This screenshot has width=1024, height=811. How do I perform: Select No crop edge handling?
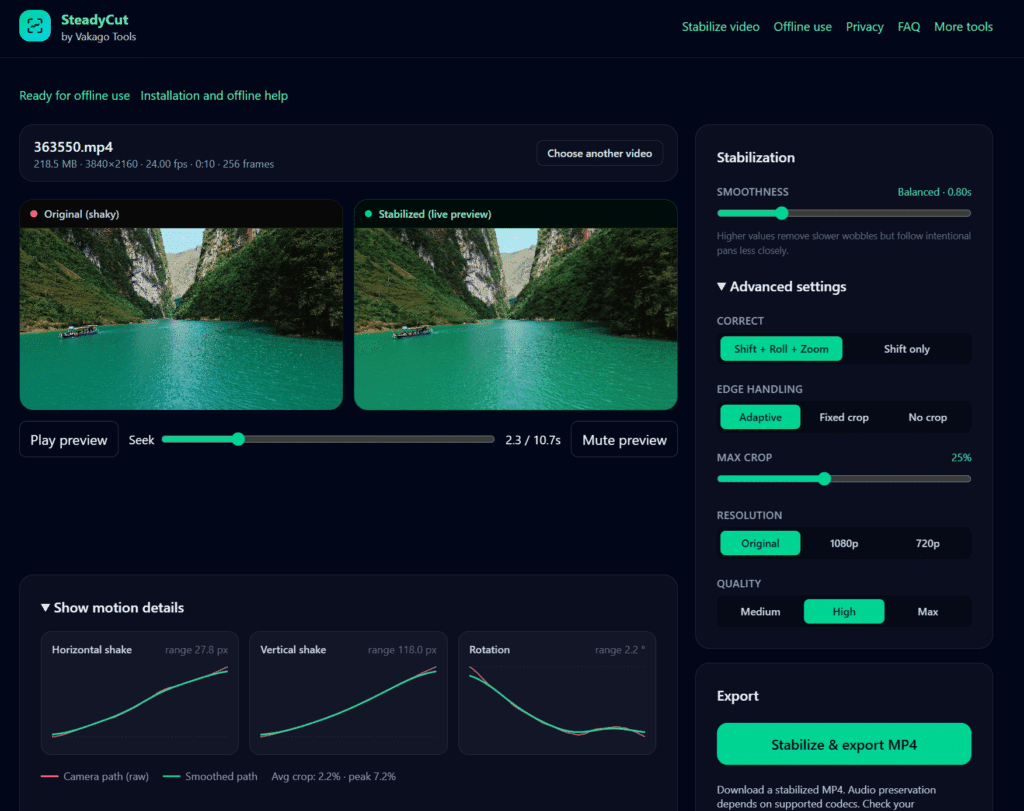tap(927, 417)
